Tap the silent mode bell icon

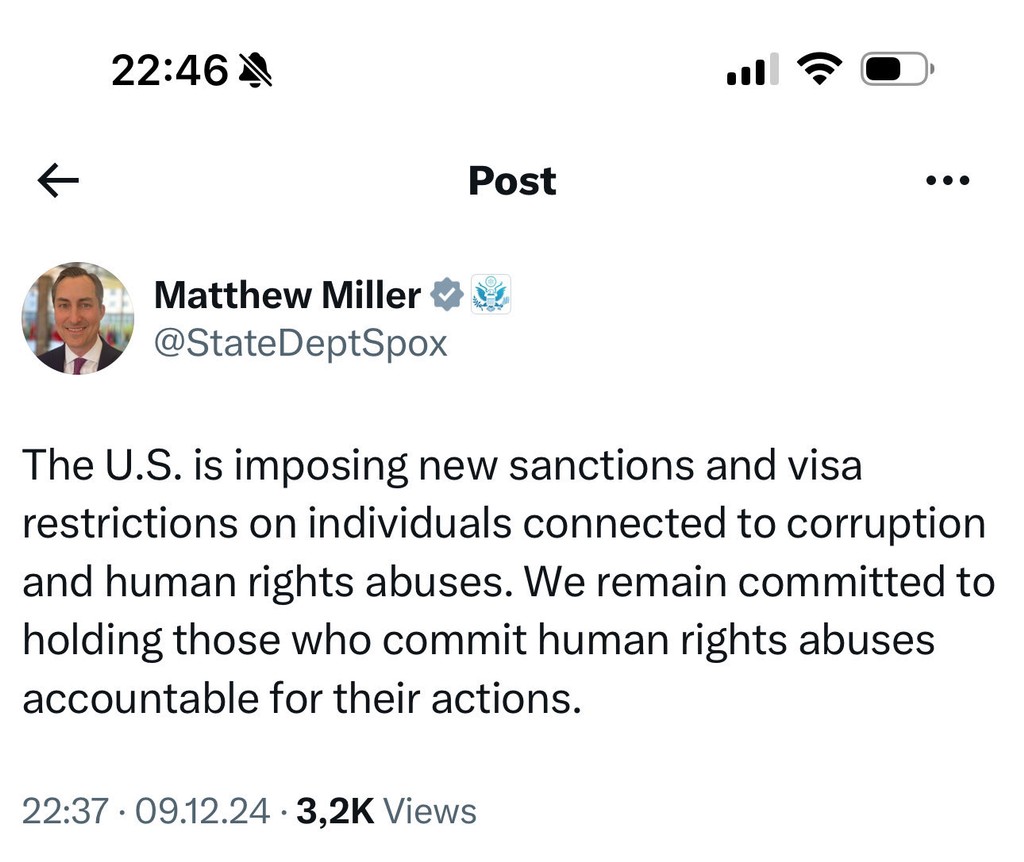tap(256, 70)
